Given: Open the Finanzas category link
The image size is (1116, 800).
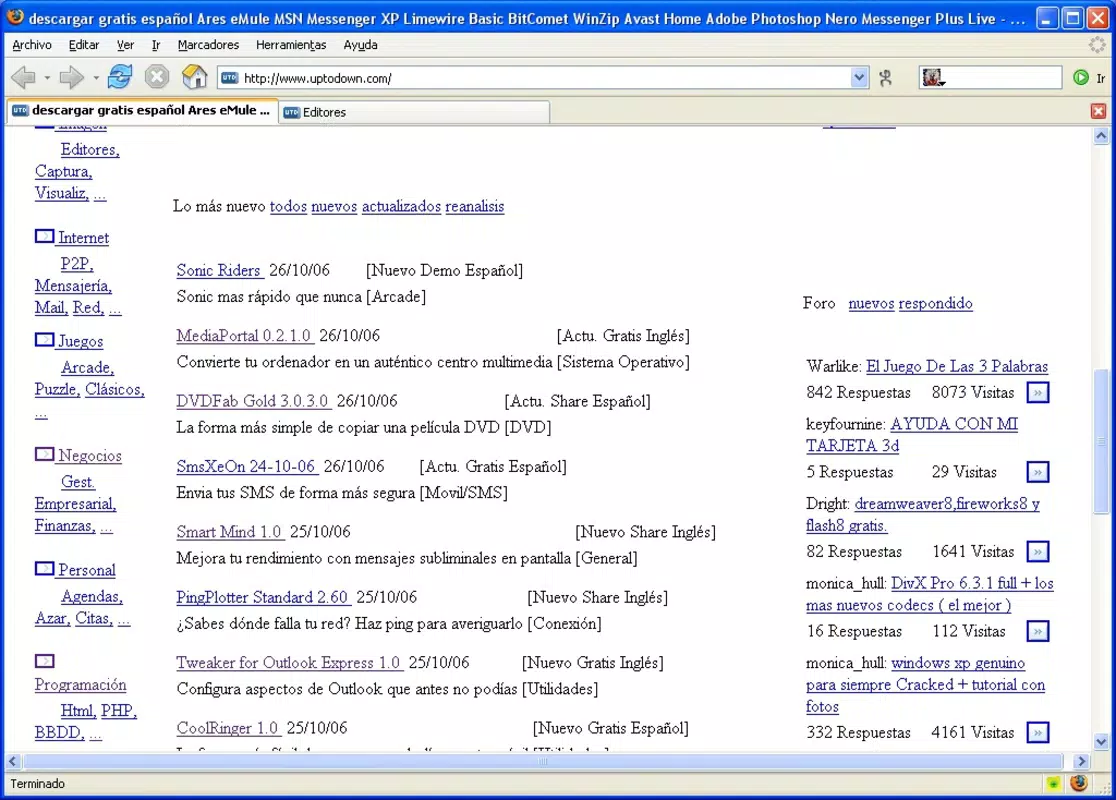Looking at the screenshot, I should [x=65, y=526].
